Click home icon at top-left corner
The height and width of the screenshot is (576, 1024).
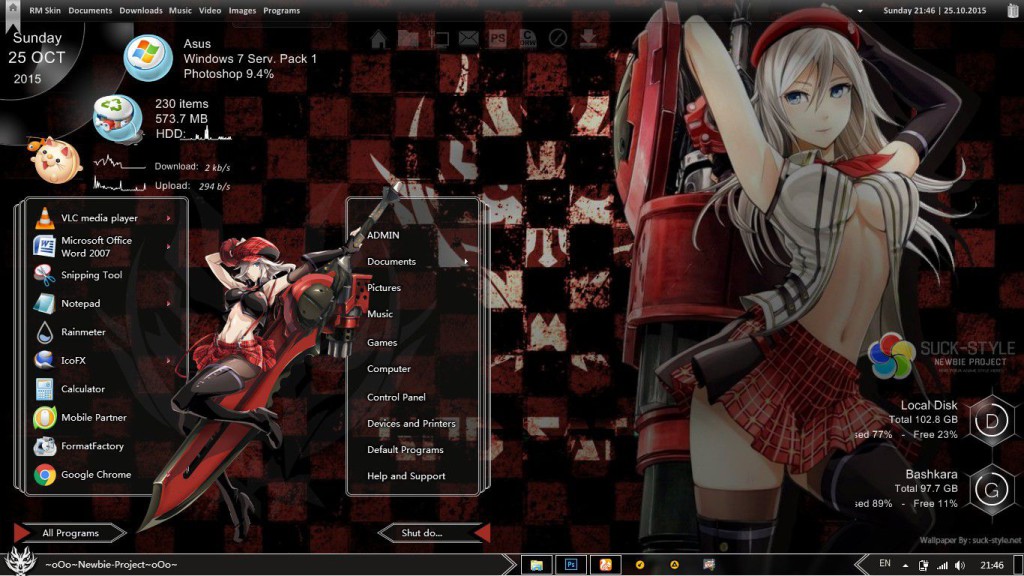pos(12,8)
